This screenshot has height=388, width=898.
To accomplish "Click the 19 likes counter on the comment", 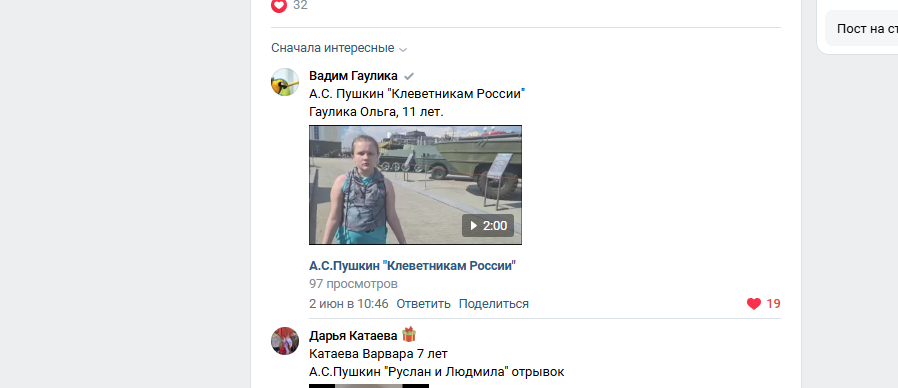I will [x=774, y=304].
